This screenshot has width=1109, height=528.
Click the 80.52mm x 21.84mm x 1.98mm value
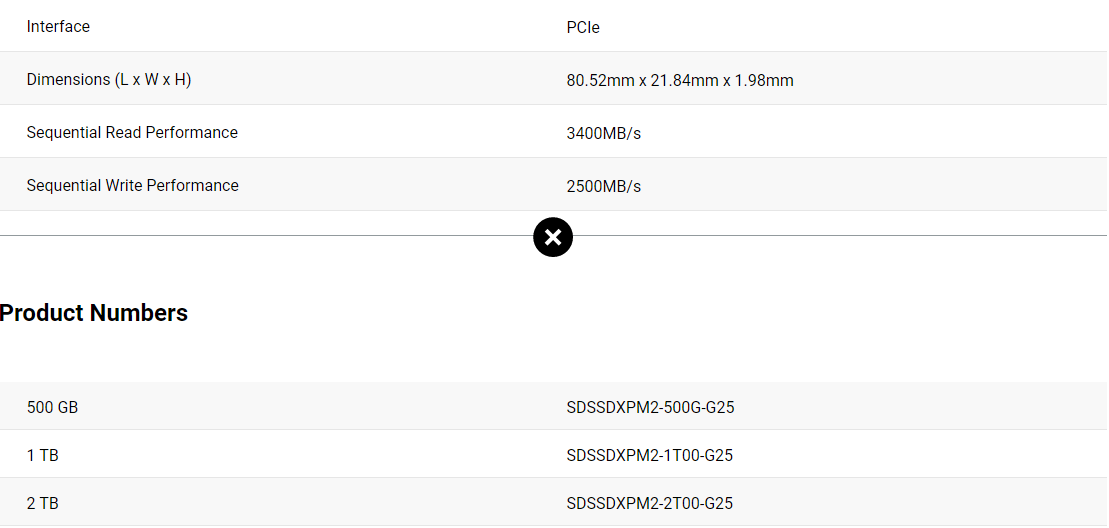pos(680,81)
